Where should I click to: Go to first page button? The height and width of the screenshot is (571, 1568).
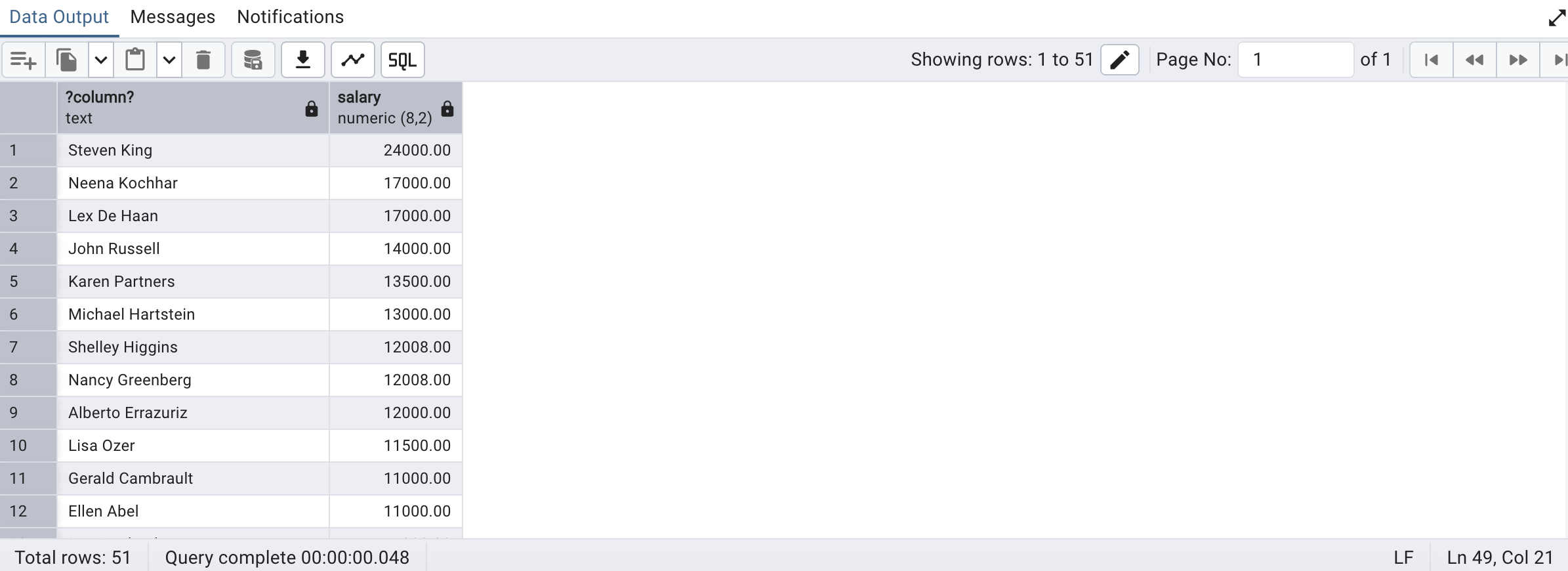(1432, 60)
